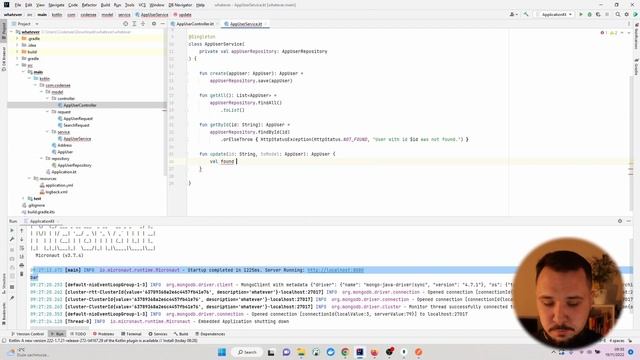
Task: Open the Refactor menu
Action: point(89,5)
